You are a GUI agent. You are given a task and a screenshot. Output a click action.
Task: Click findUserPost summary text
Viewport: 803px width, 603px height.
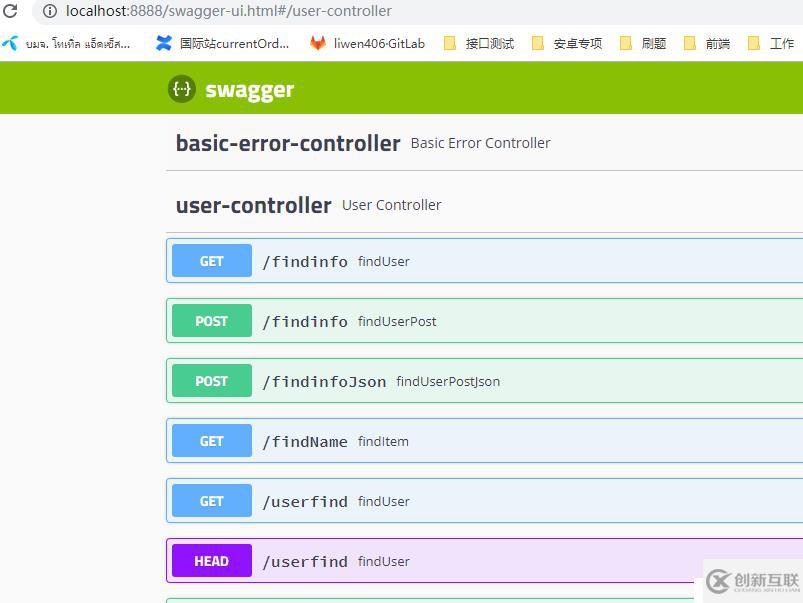[397, 321]
